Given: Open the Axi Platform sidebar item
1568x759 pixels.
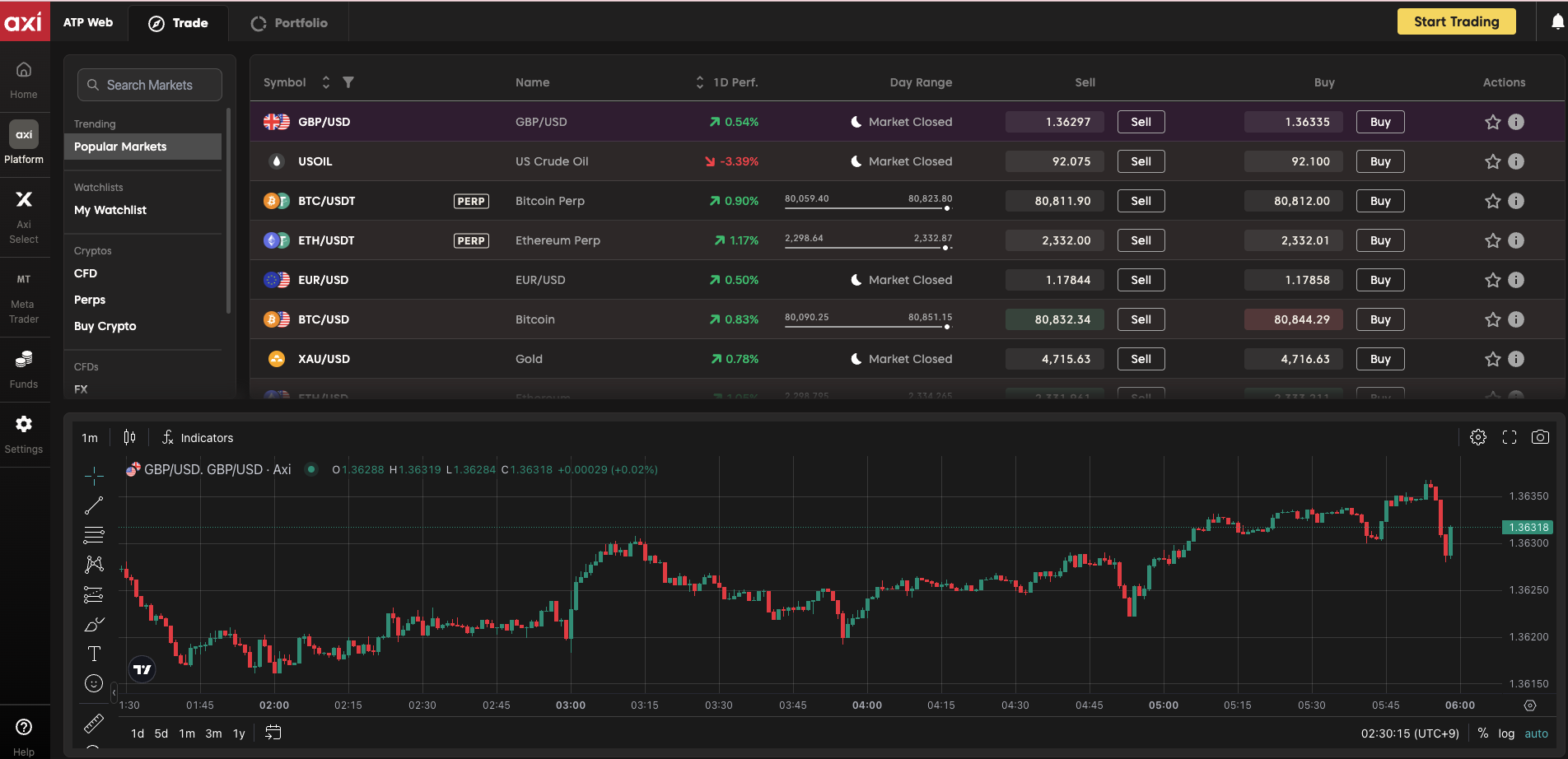Looking at the screenshot, I should 24,142.
